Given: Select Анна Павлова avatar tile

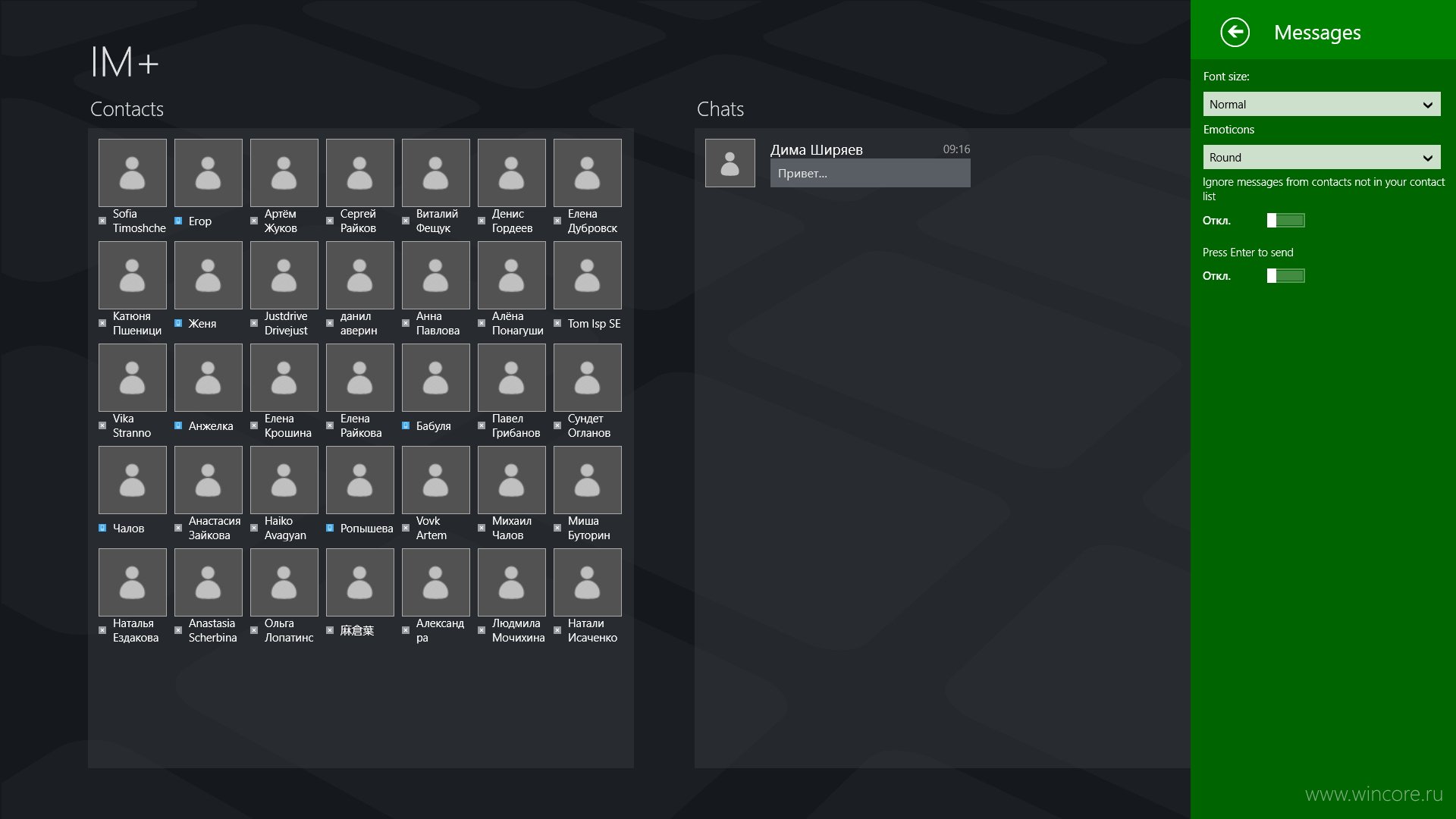Looking at the screenshot, I should (x=436, y=275).
